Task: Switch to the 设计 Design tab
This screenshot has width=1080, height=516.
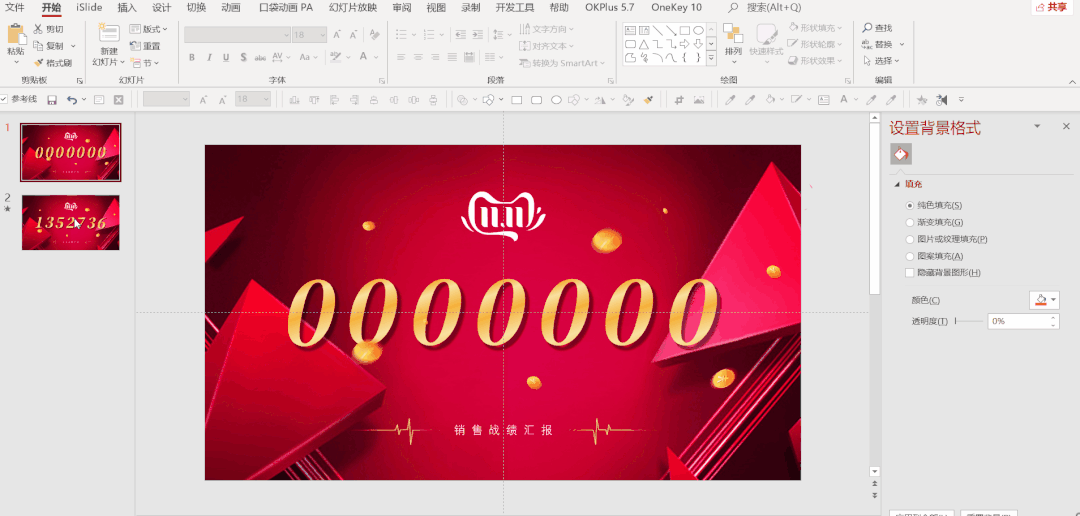Action: click(162, 8)
